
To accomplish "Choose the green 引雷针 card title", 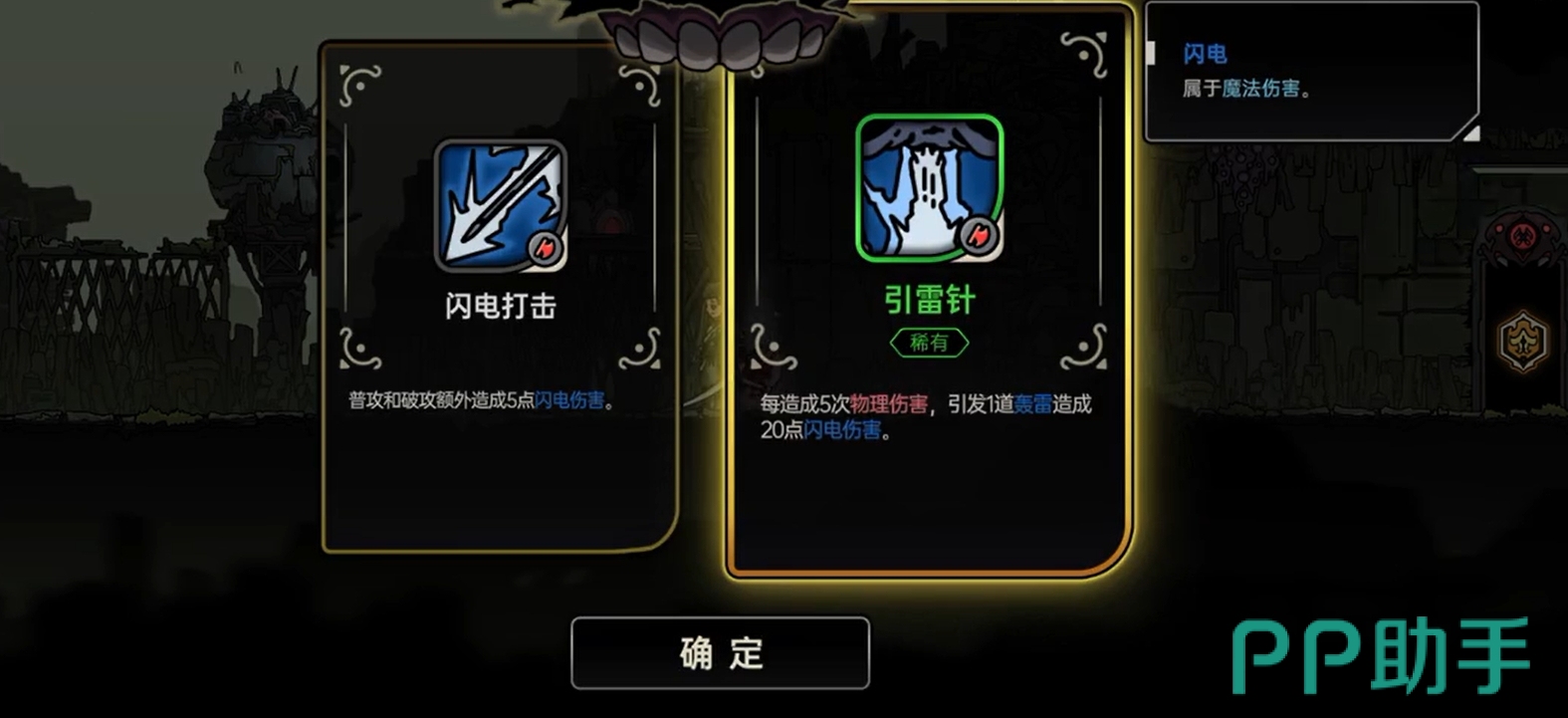I will click(x=929, y=299).
